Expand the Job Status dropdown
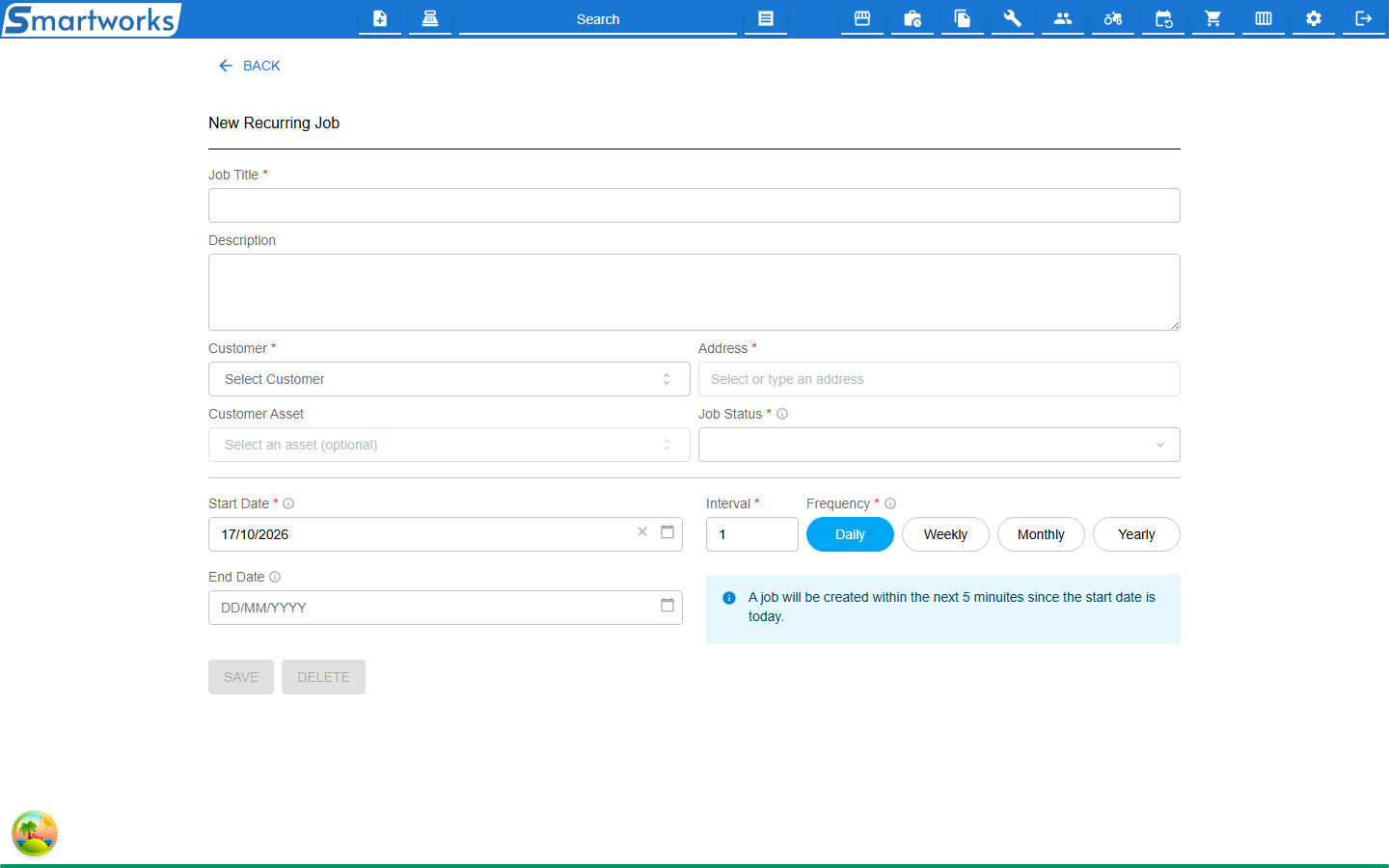Image resolution: width=1389 pixels, height=868 pixels. 940,445
